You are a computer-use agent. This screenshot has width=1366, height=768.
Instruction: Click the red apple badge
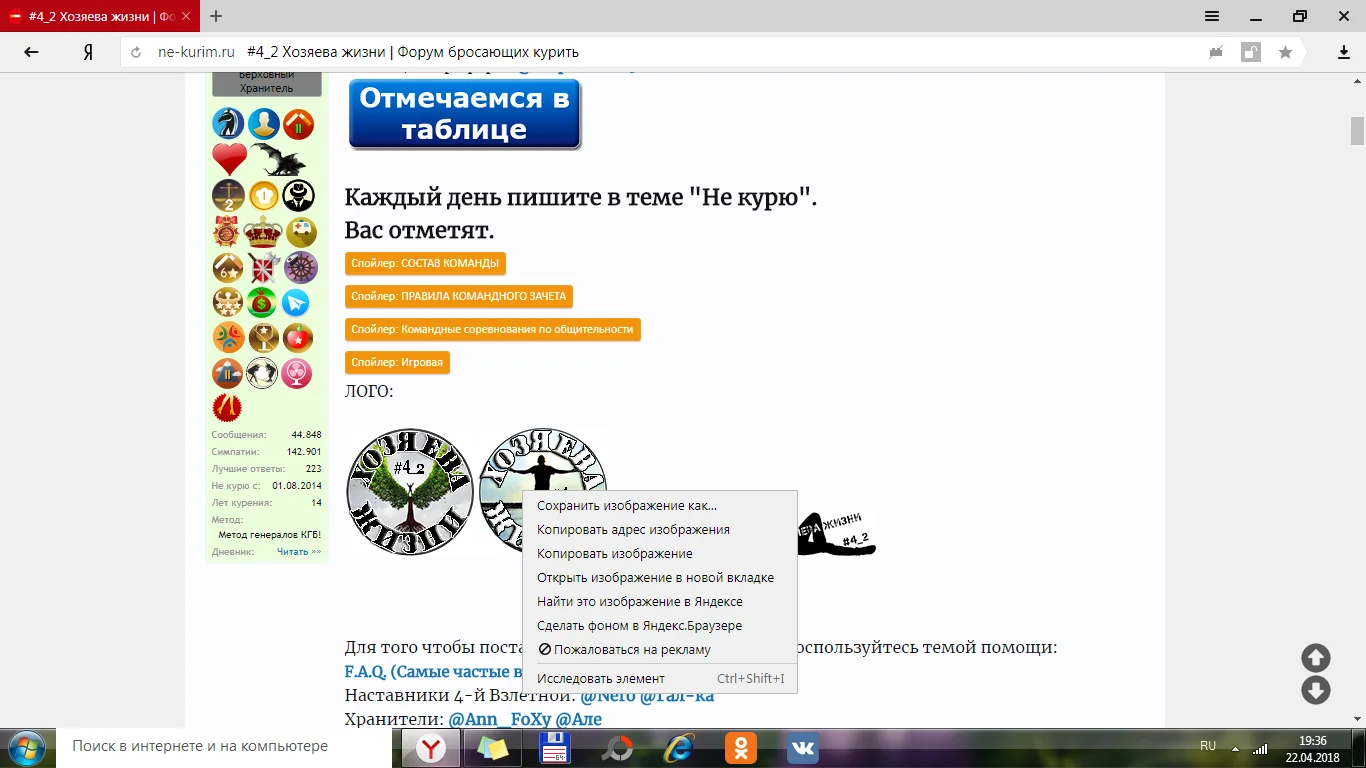point(298,337)
